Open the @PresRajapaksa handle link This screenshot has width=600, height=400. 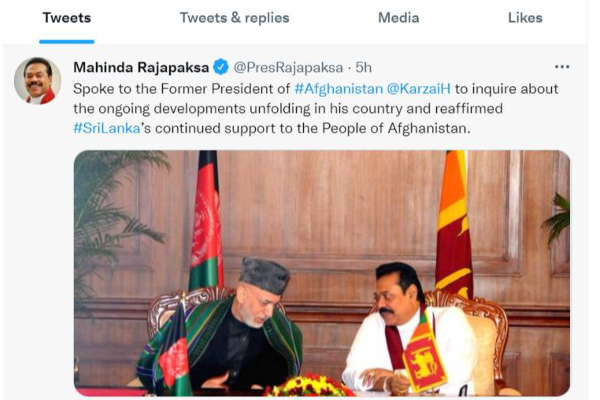pyautogui.click(x=288, y=68)
